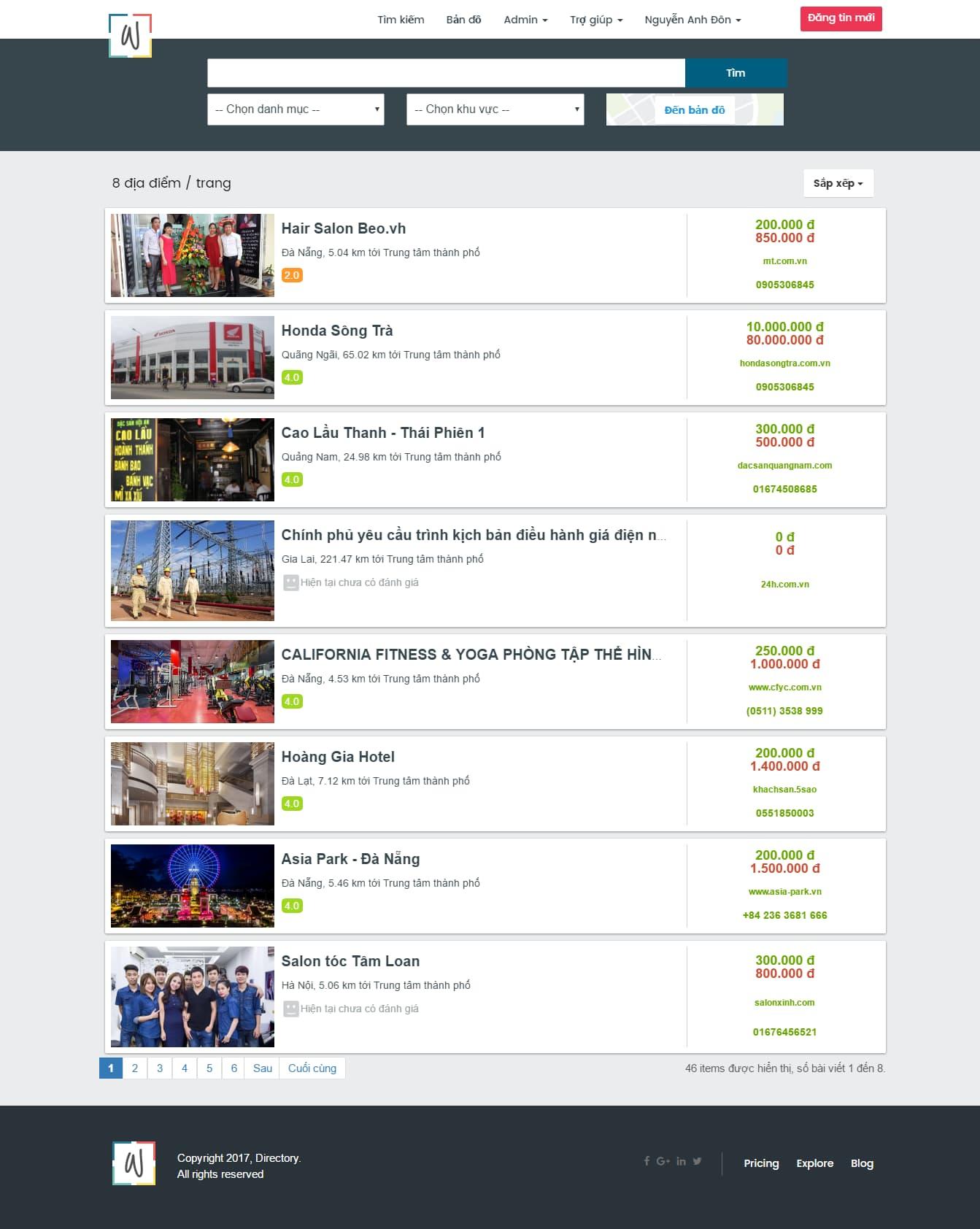980x1229 pixels.
Task: Click phone number 01676456521
Action: [785, 1032]
